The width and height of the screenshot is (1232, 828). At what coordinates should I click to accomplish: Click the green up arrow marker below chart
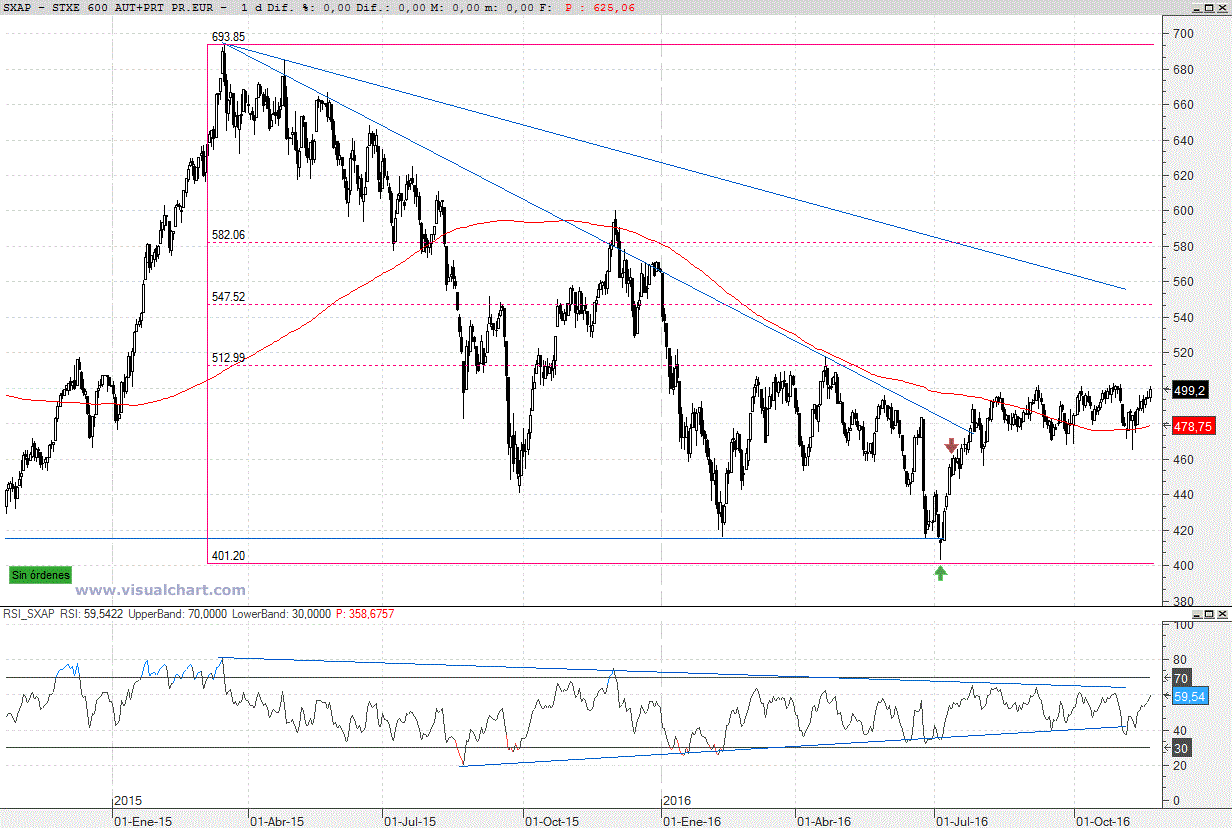pos(940,572)
